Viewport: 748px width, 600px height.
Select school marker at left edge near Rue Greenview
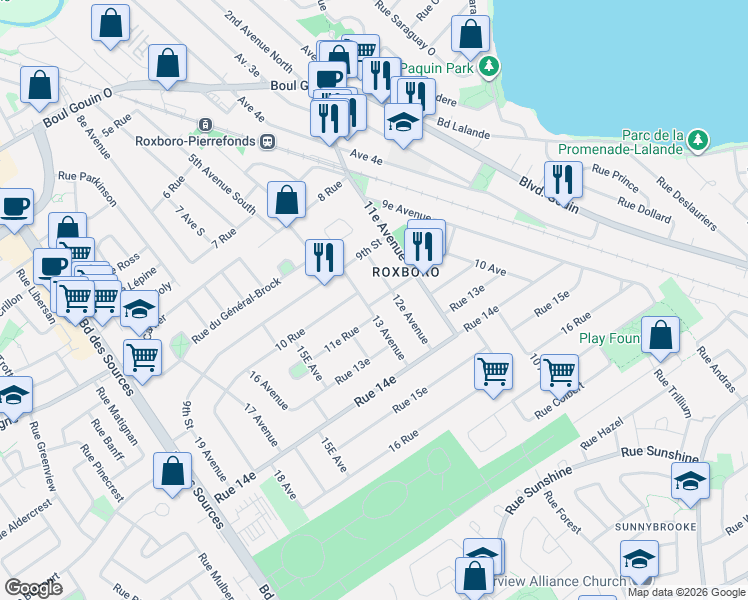coord(13,396)
